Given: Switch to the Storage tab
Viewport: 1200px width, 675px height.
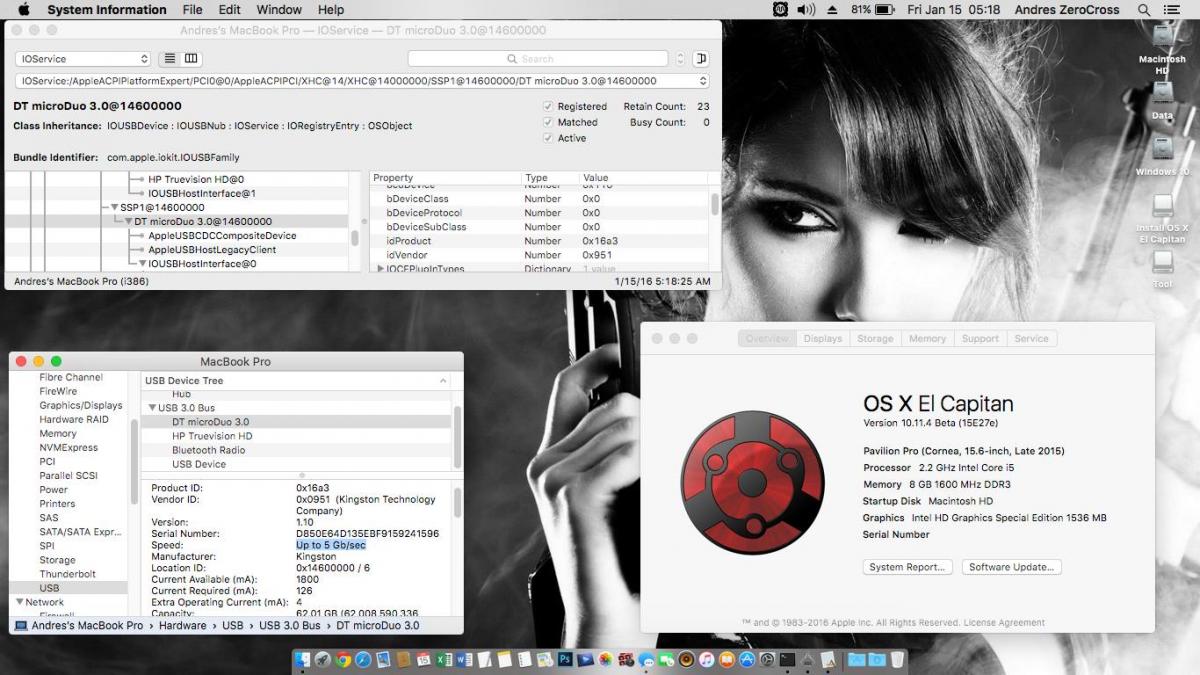Looking at the screenshot, I should click(x=875, y=339).
